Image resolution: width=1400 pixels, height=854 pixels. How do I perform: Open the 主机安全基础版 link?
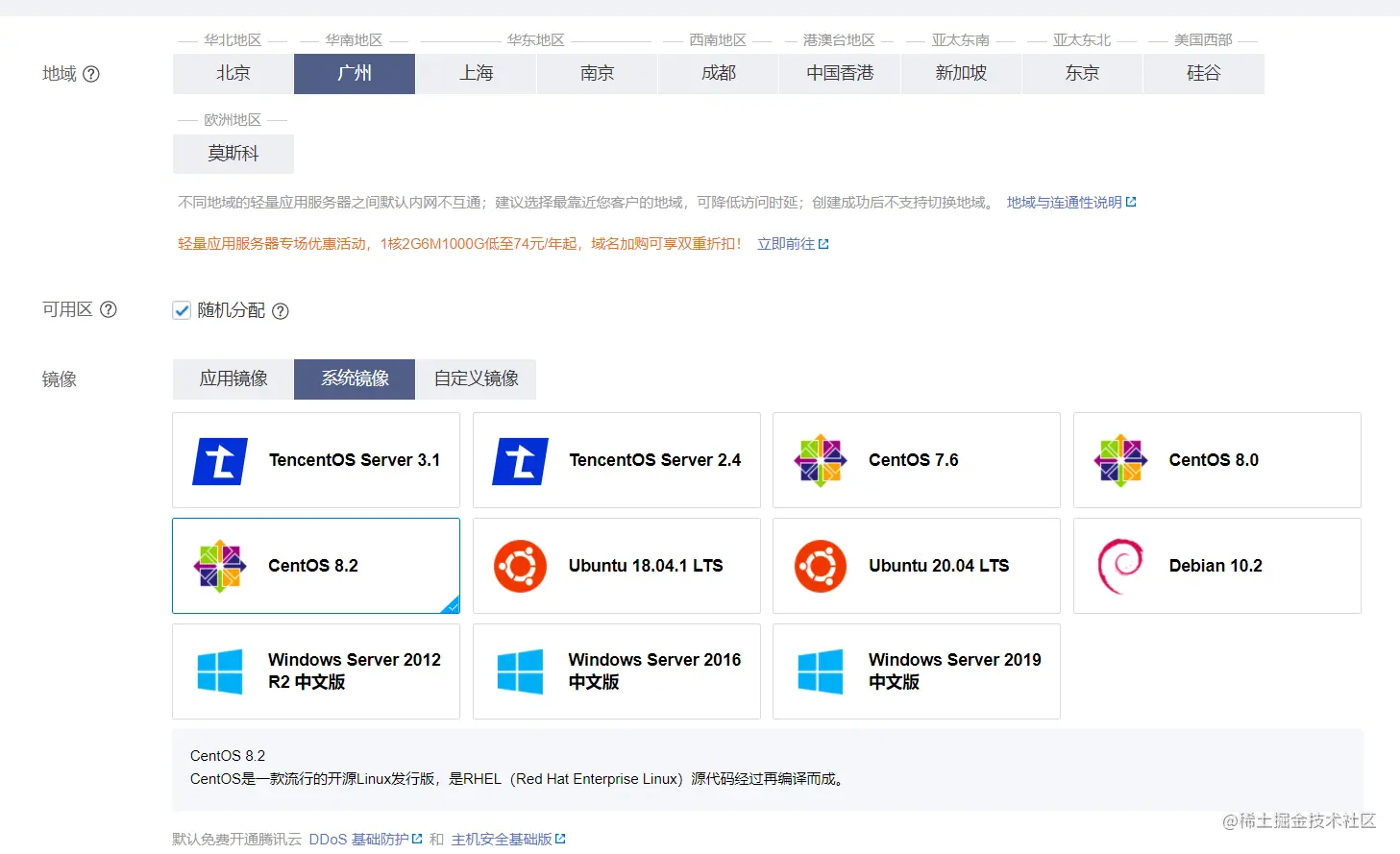click(x=502, y=839)
